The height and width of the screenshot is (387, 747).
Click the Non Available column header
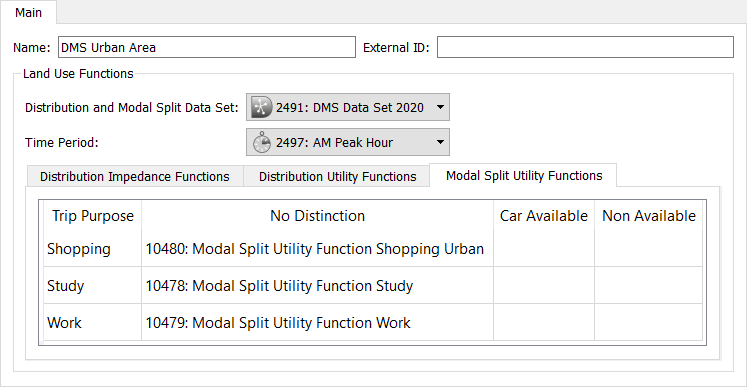click(x=649, y=216)
